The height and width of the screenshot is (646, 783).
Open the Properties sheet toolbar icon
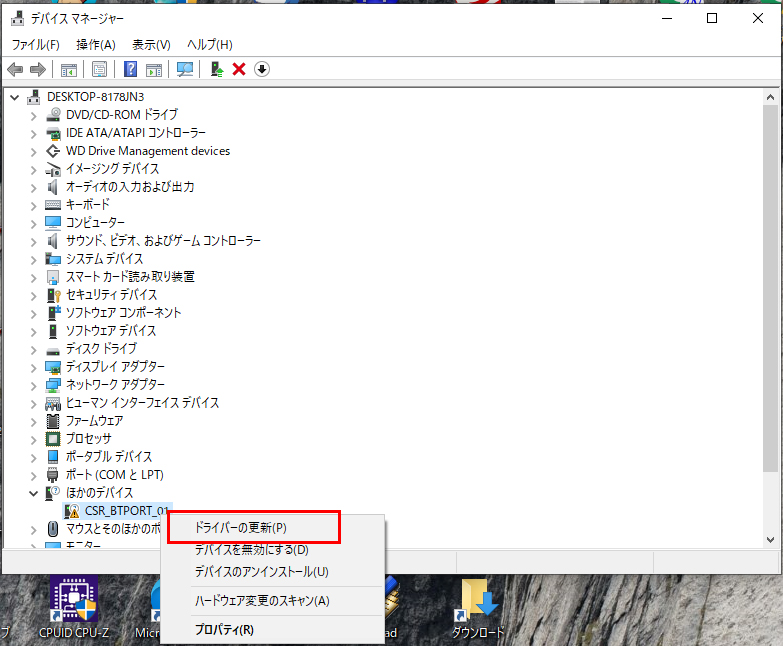(x=99, y=69)
